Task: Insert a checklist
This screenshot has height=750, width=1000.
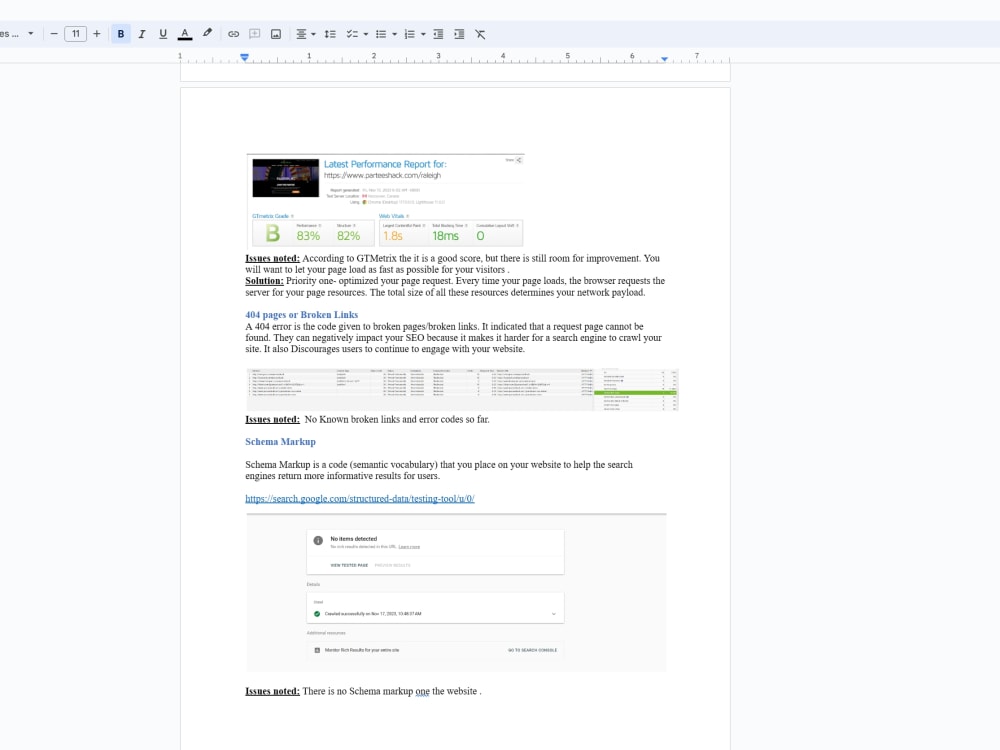Action: coord(352,34)
